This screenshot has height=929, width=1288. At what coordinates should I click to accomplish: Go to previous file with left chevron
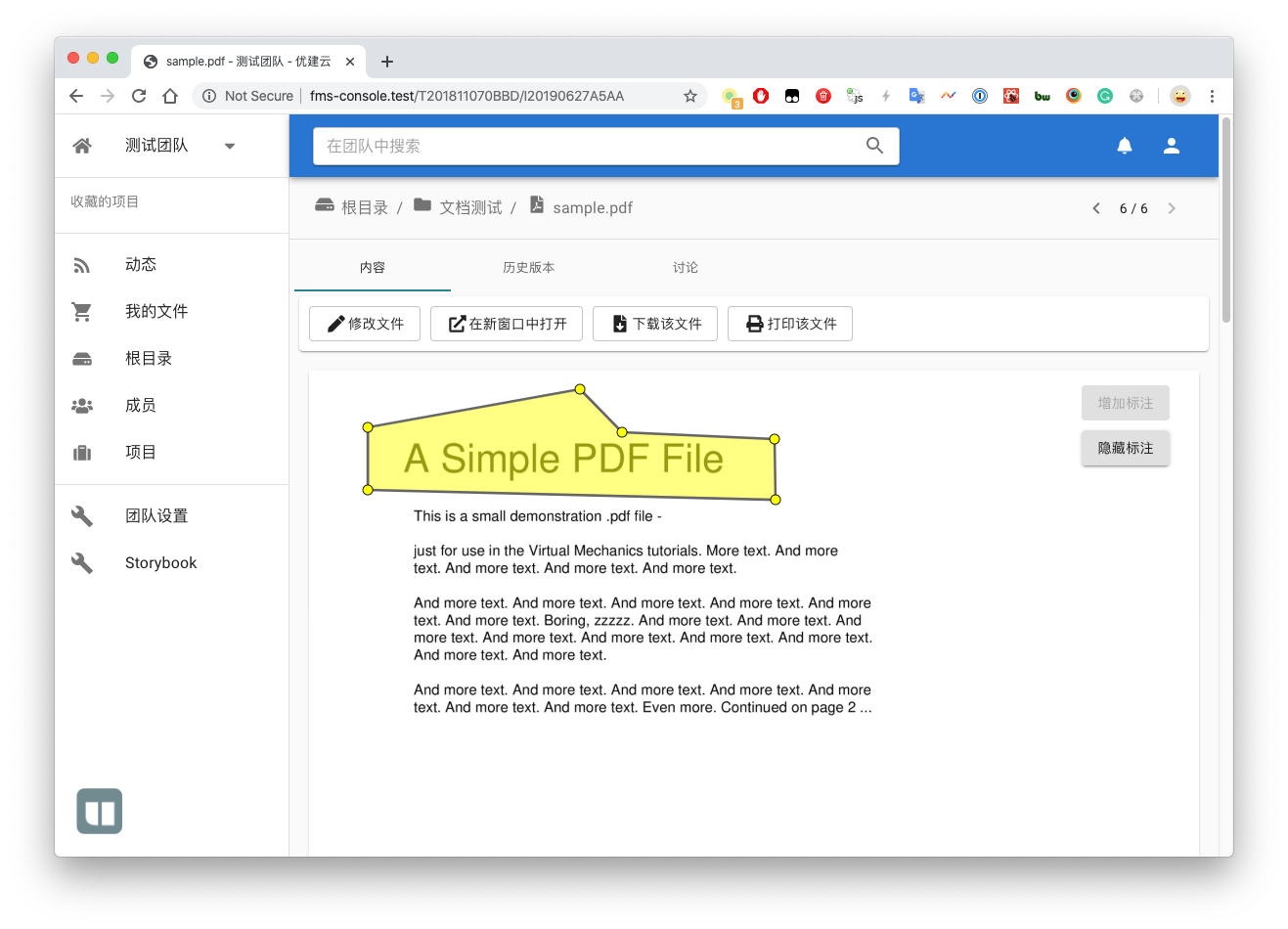[1096, 208]
